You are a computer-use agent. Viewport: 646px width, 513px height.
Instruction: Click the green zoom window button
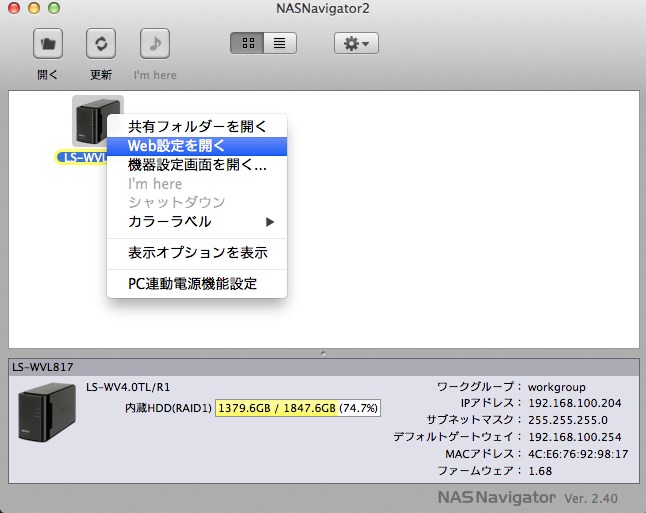[x=54, y=8]
